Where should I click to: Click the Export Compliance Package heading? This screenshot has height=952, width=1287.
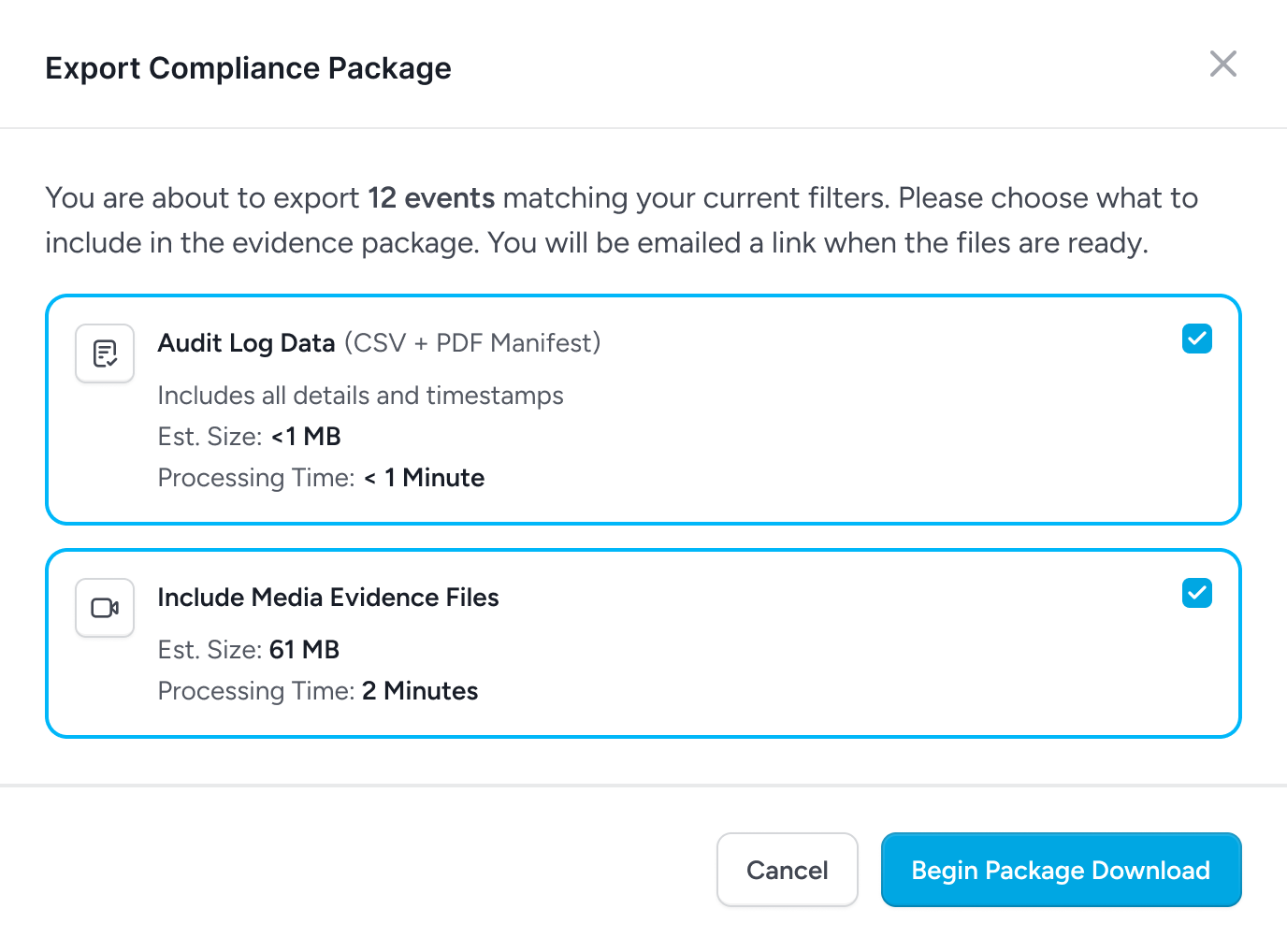pos(248,68)
